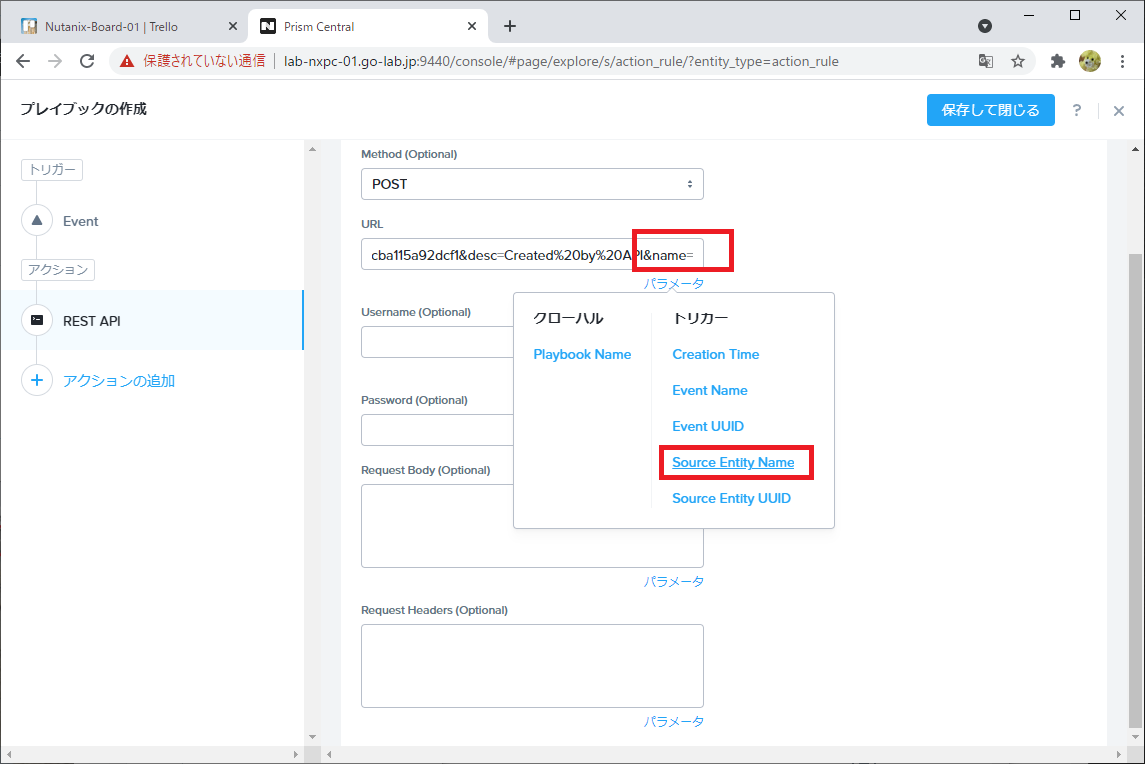Click into the Password input field
Screen dimensions: 1145x764
[437, 430]
